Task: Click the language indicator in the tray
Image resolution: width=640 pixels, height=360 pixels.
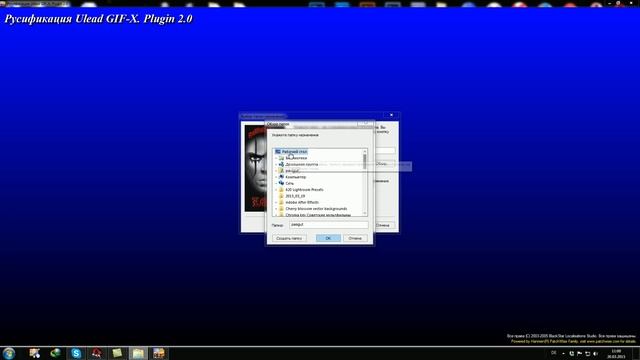Action: [554, 353]
